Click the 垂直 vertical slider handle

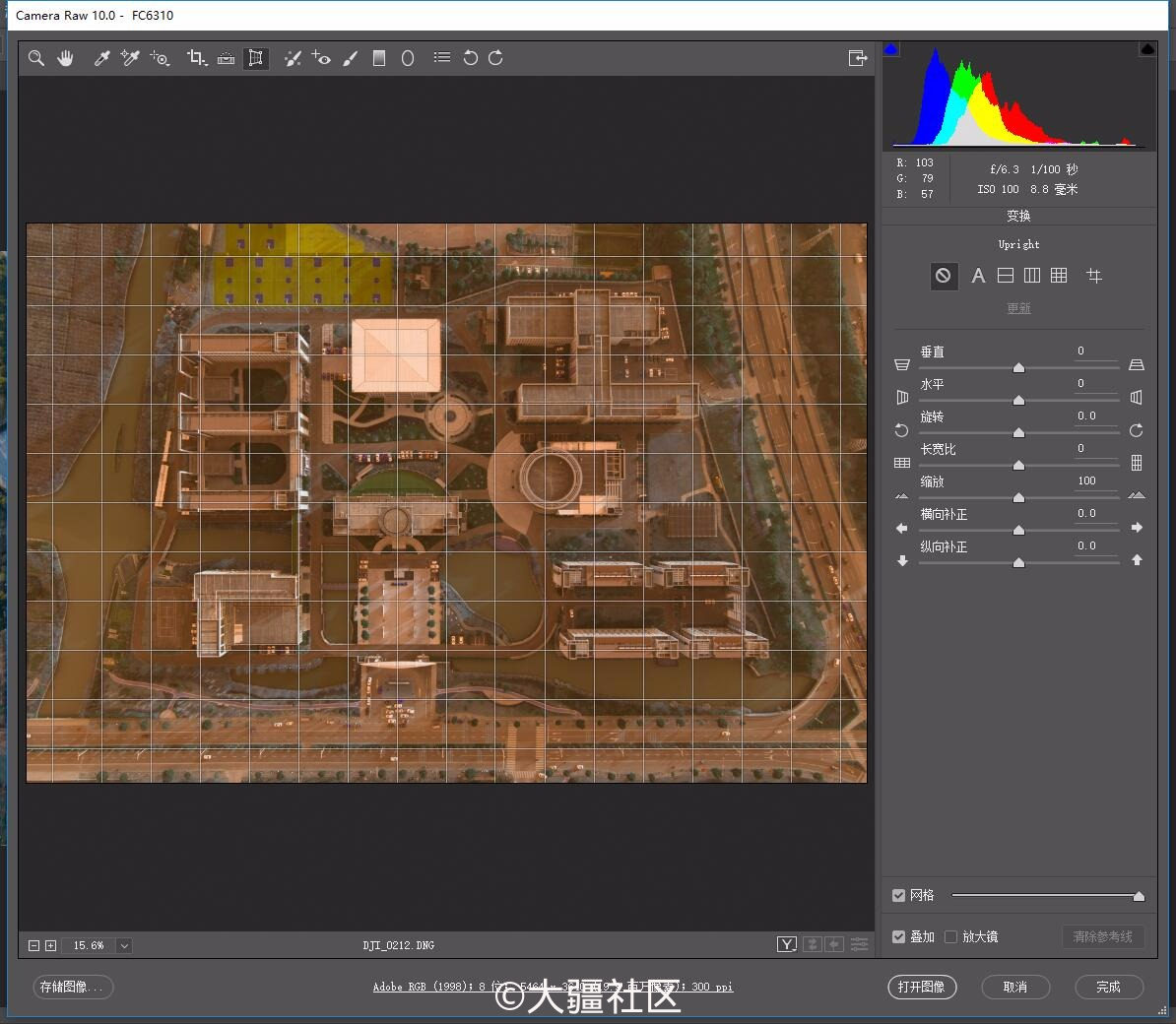click(x=1018, y=367)
